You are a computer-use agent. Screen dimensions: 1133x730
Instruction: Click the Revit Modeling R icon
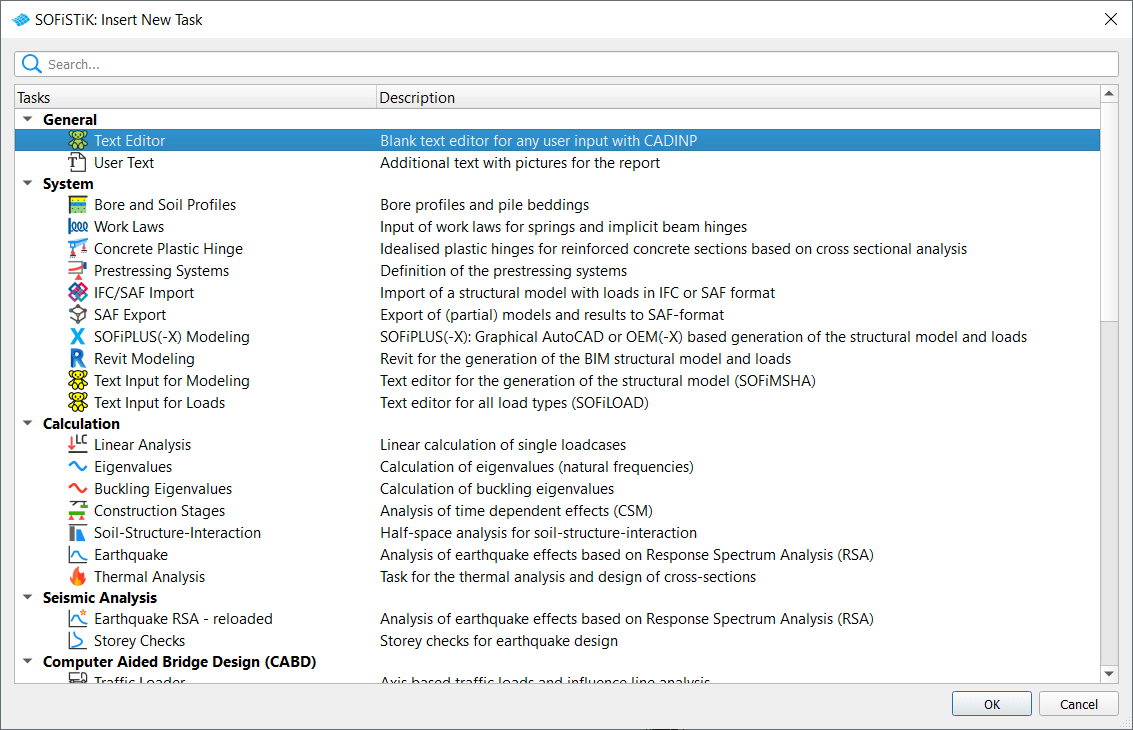point(78,358)
